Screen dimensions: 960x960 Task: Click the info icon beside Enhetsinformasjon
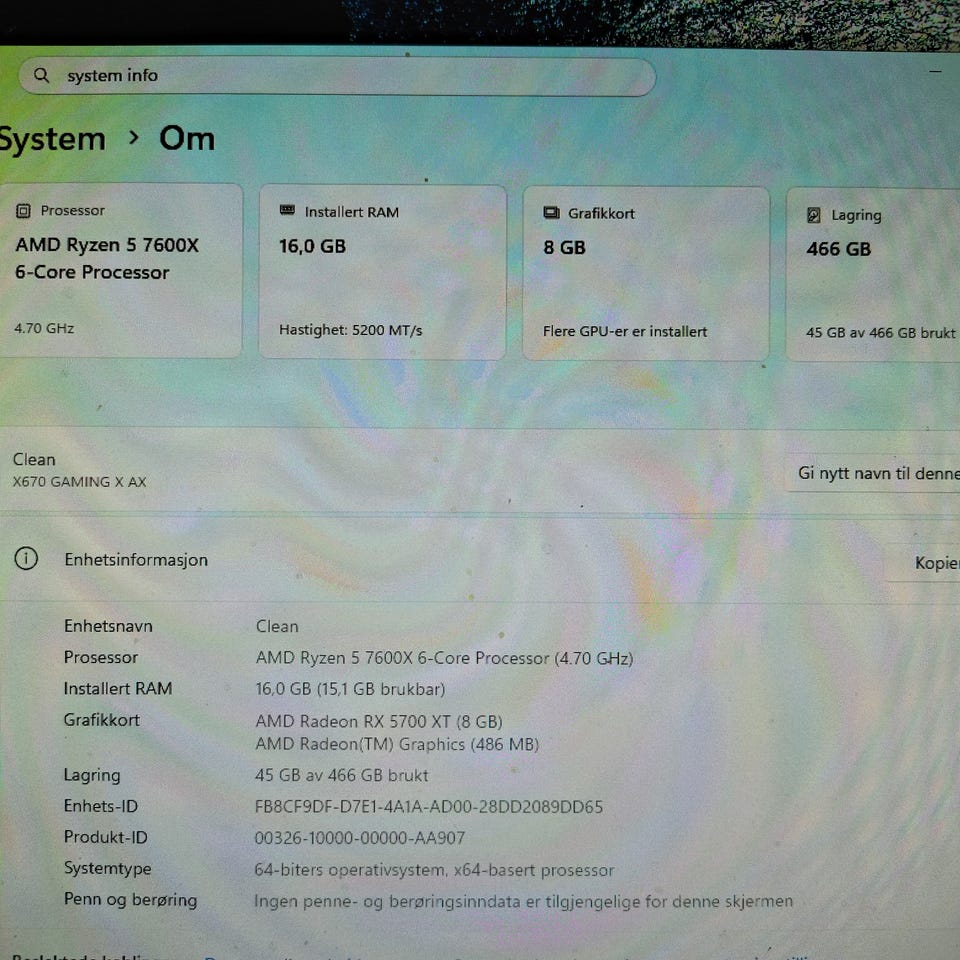(26, 558)
